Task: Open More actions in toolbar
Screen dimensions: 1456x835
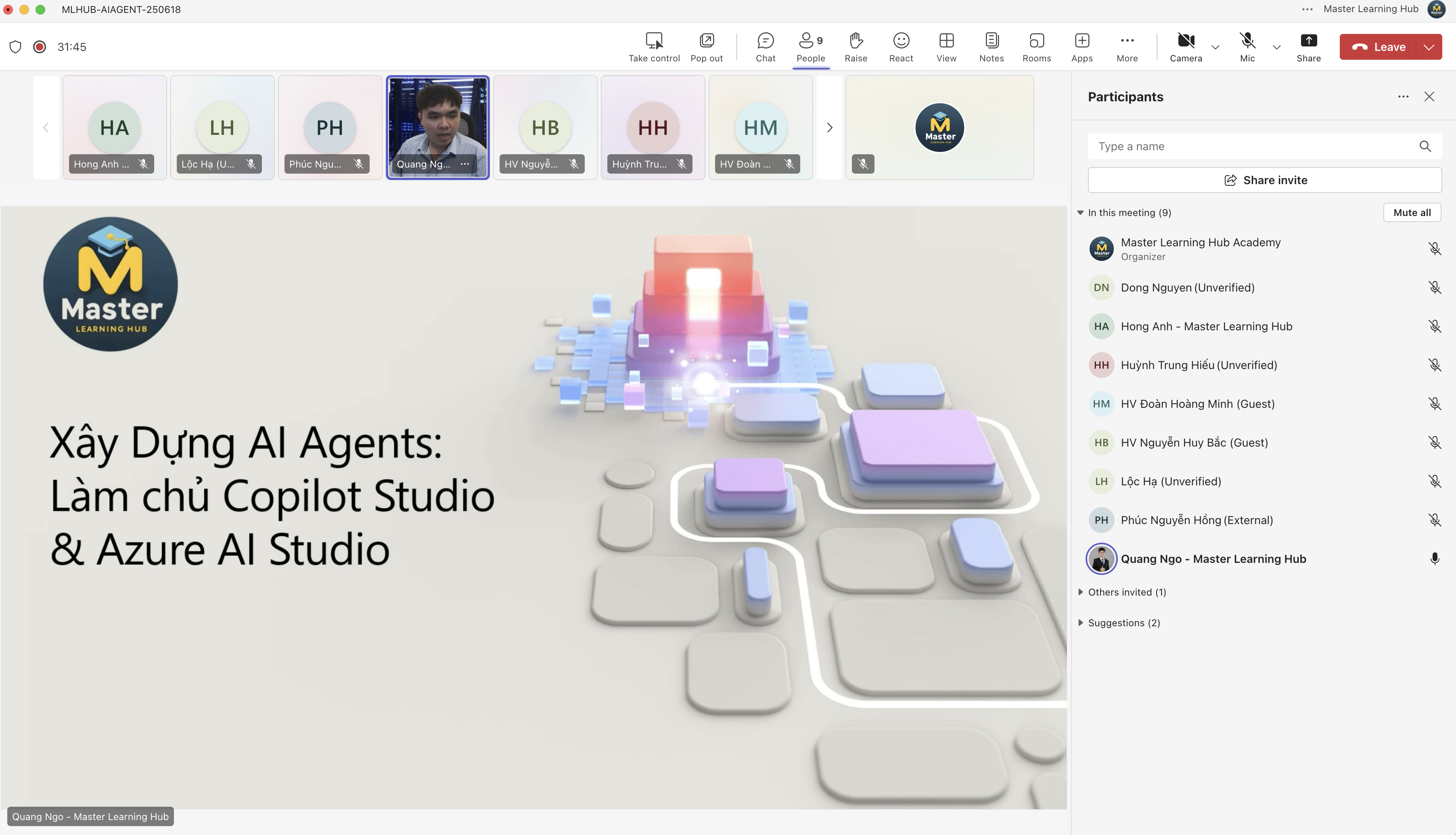Action: click(1127, 46)
